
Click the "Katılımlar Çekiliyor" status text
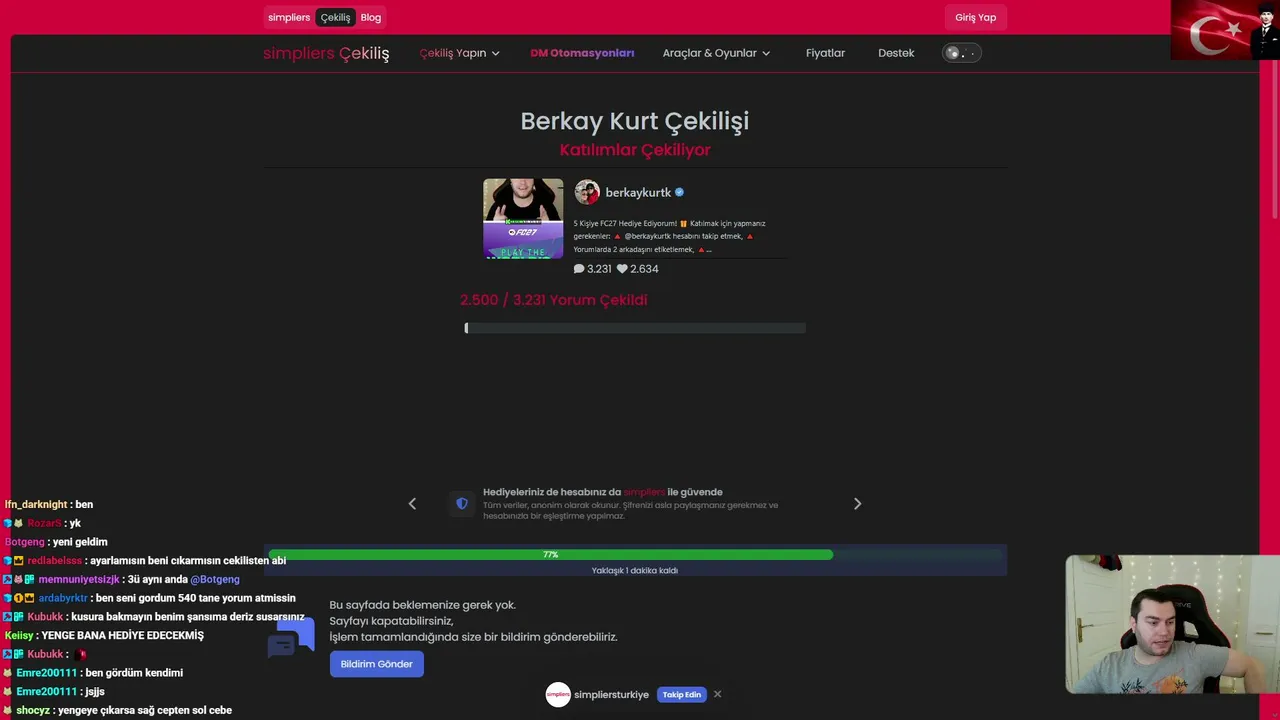[x=635, y=150]
